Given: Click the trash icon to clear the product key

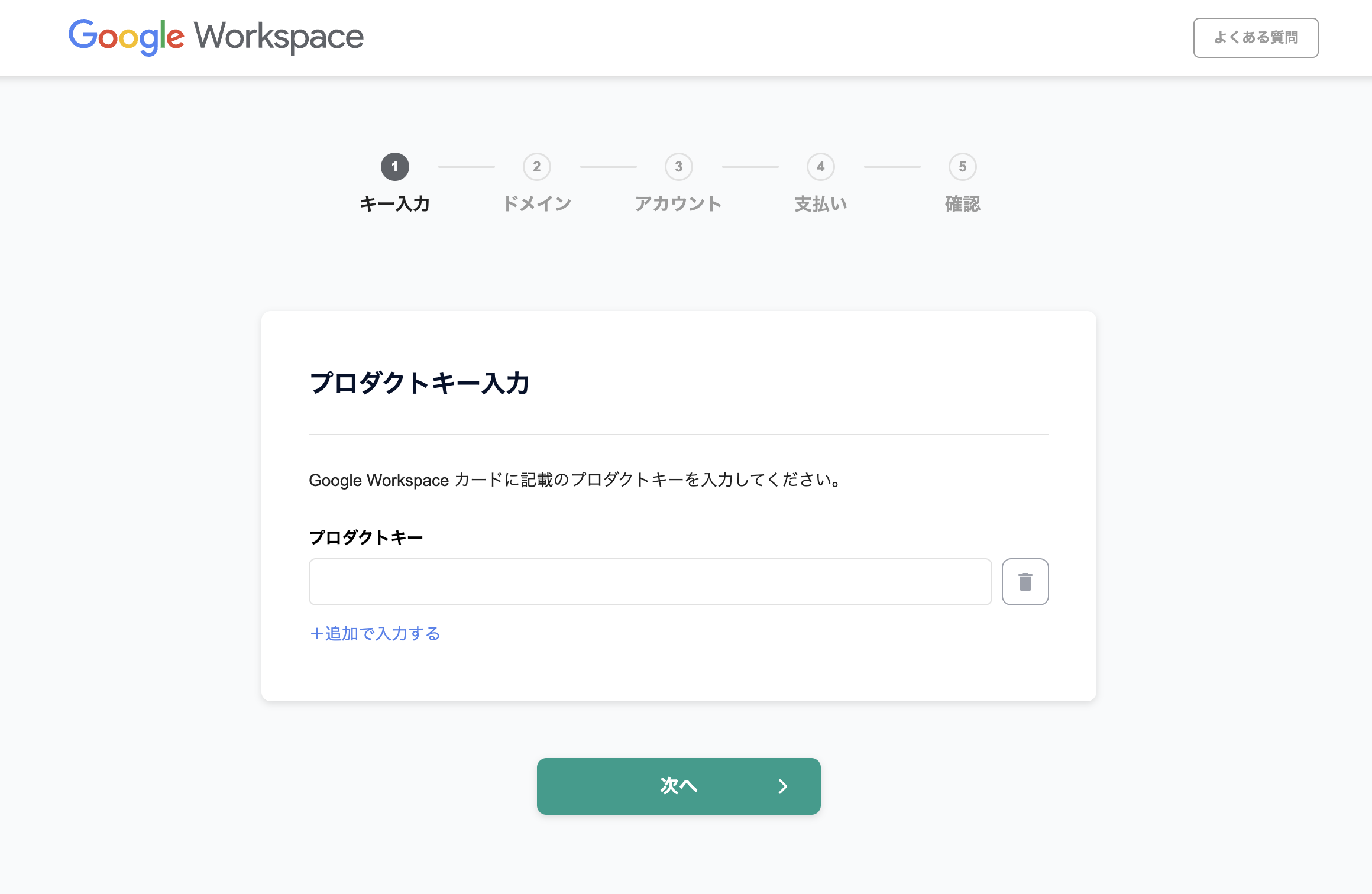Looking at the screenshot, I should (1025, 582).
